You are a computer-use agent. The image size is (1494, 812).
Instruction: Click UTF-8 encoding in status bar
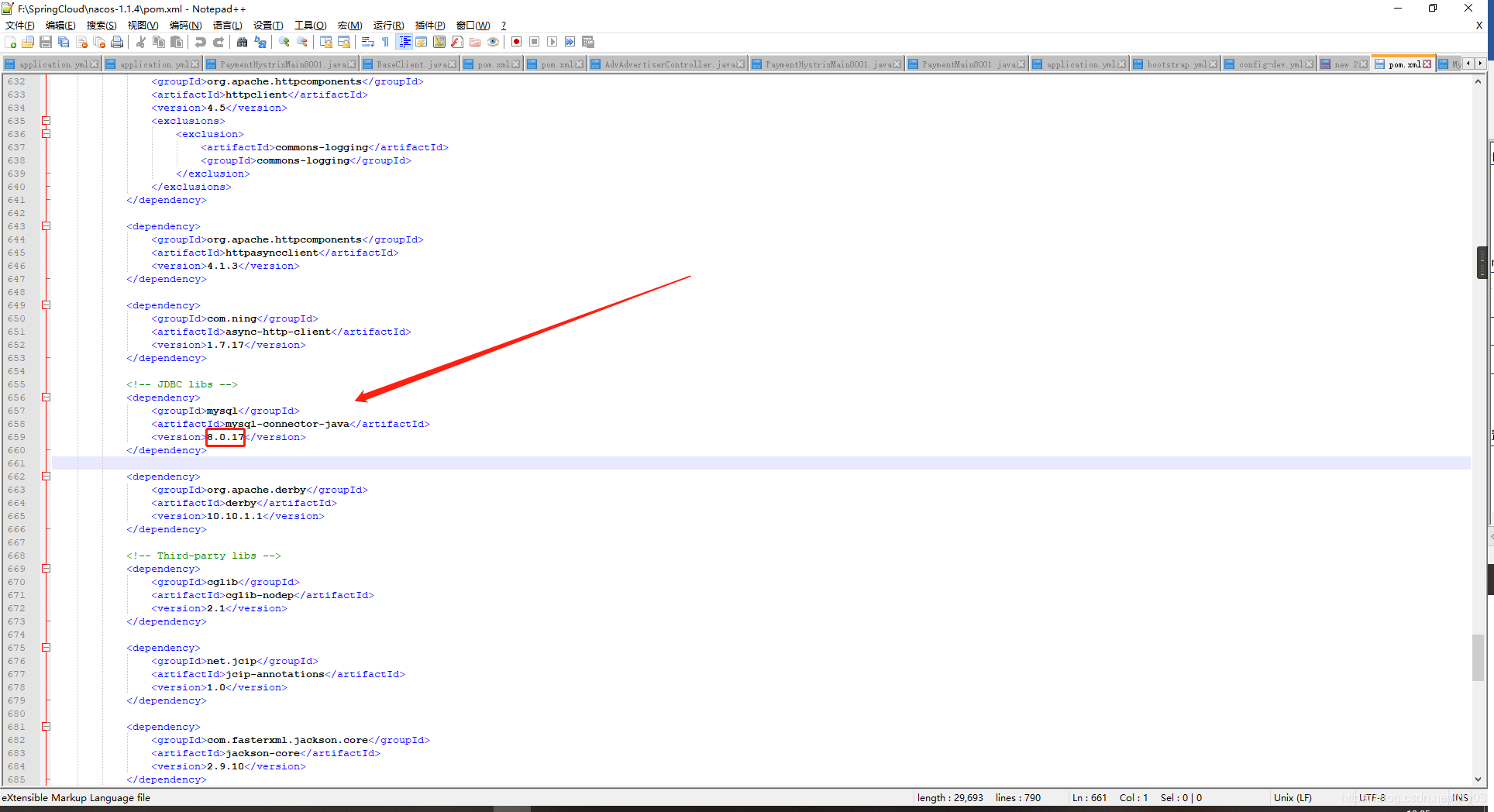tap(1372, 797)
